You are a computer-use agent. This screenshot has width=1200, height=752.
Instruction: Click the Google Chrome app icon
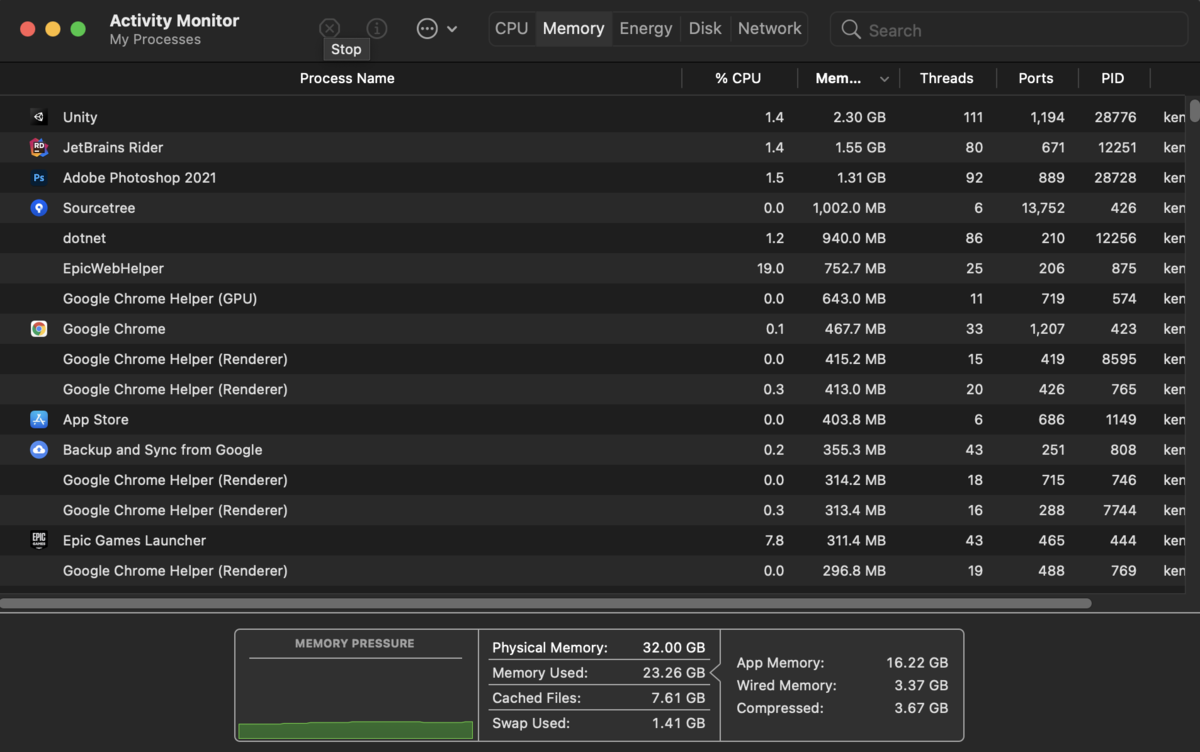[x=39, y=329]
